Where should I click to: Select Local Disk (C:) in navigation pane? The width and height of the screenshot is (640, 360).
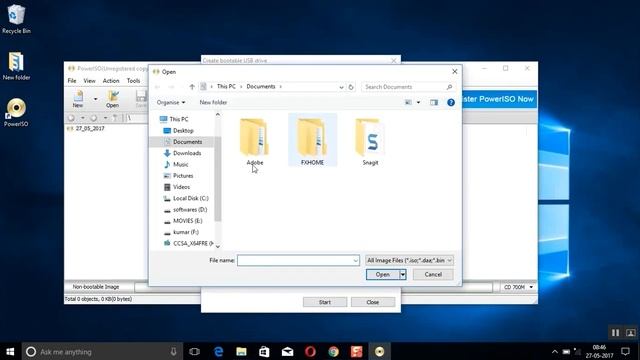pos(190,198)
